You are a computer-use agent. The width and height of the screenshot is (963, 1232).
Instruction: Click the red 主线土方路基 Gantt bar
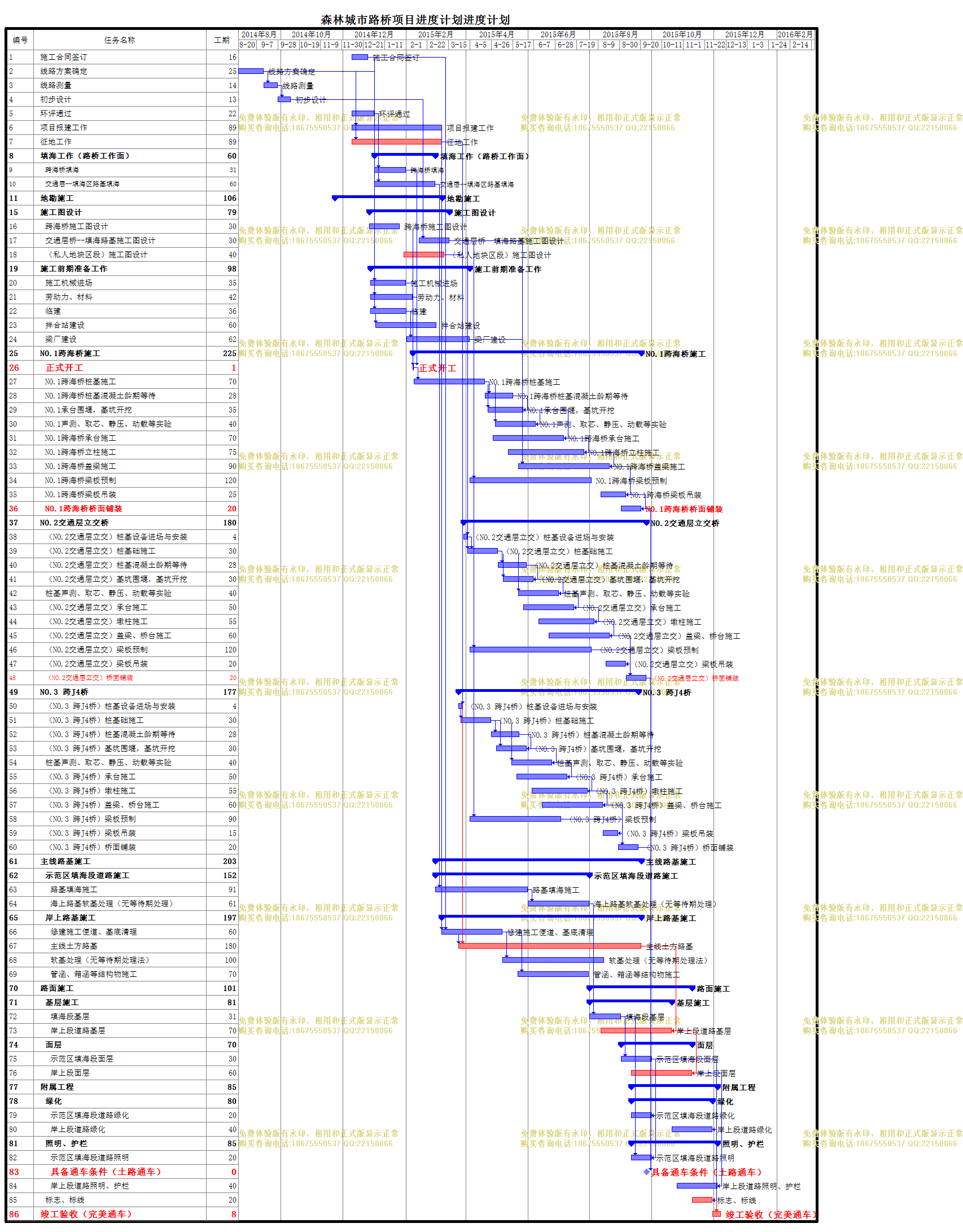coord(550,946)
